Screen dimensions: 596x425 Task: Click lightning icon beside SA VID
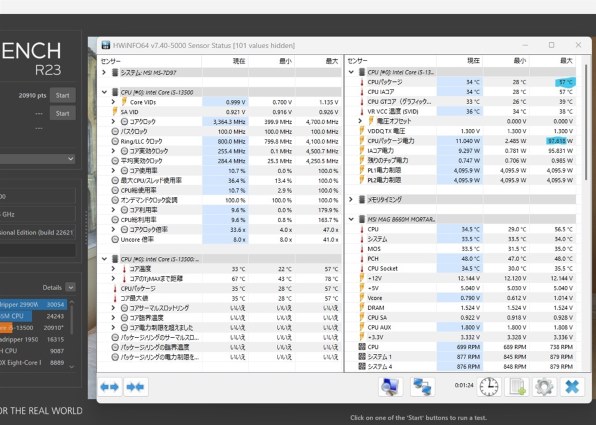[x=115, y=112]
